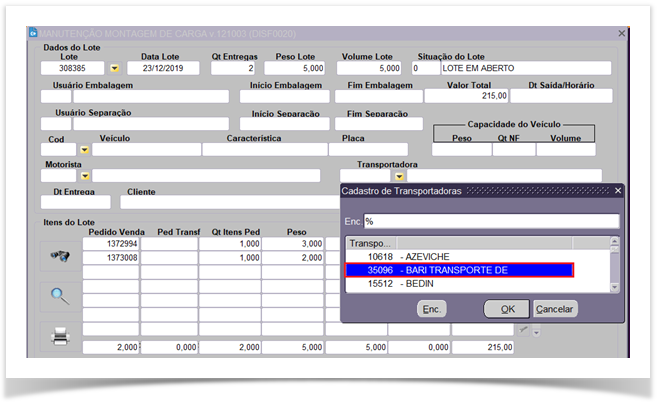Viewport: 664px width, 407px height.
Task: Open the Cod veículo dropdown arrow
Action: tap(84, 150)
